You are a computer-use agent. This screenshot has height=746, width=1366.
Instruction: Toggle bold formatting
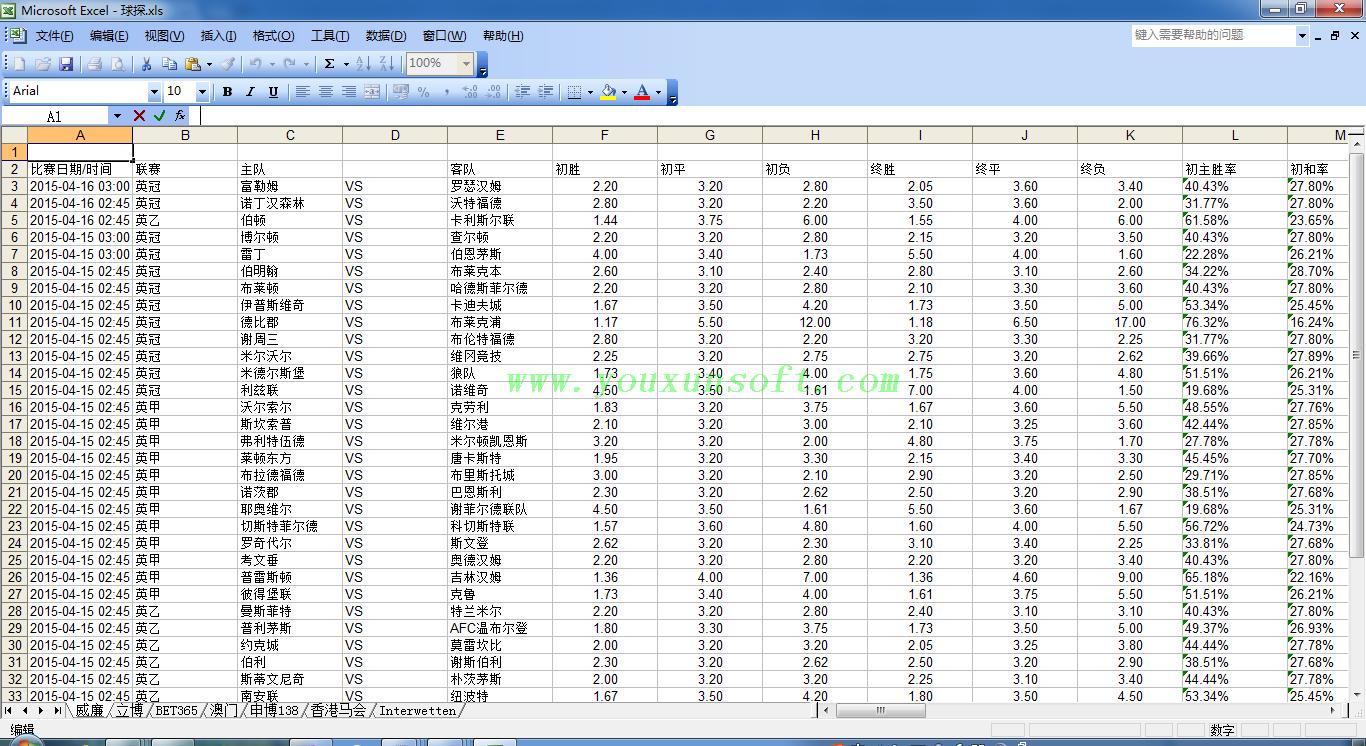pos(227,92)
